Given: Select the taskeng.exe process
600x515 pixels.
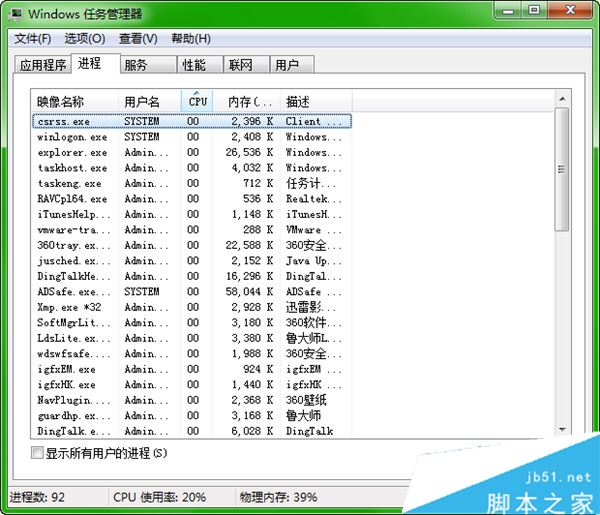Looking at the screenshot, I should pyautogui.click(x=192, y=183).
